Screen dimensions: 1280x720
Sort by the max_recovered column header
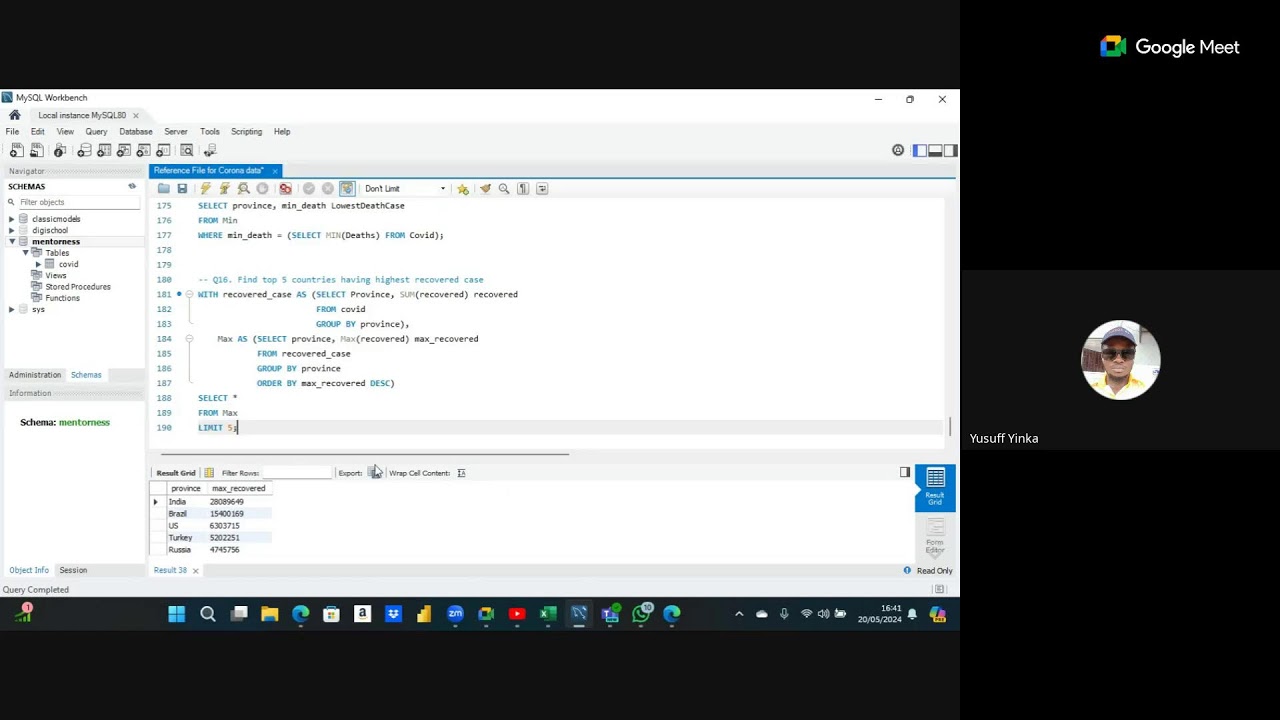pyautogui.click(x=238, y=488)
